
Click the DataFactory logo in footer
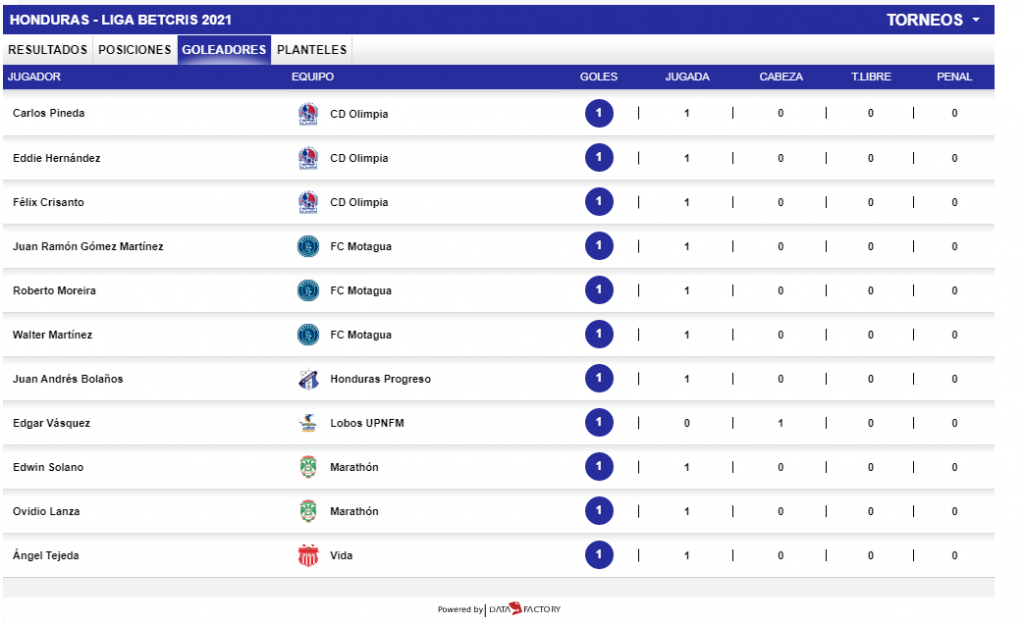point(524,609)
